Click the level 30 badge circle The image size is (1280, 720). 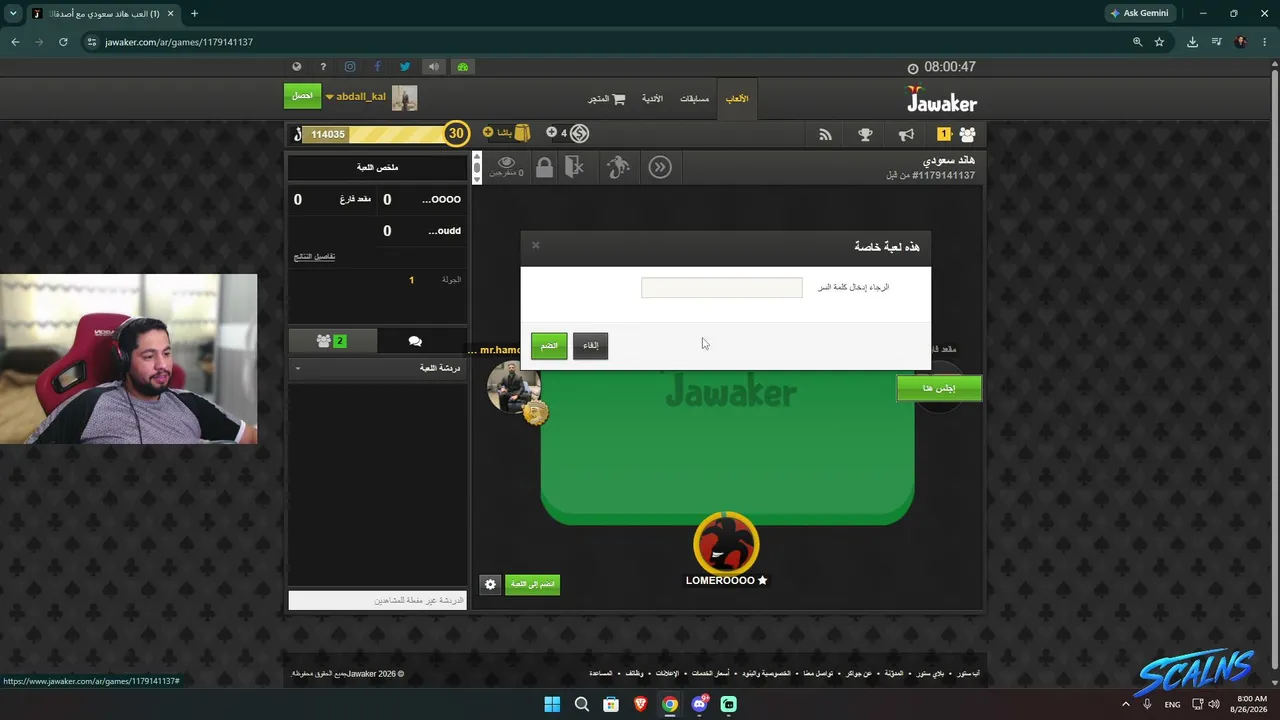[456, 133]
